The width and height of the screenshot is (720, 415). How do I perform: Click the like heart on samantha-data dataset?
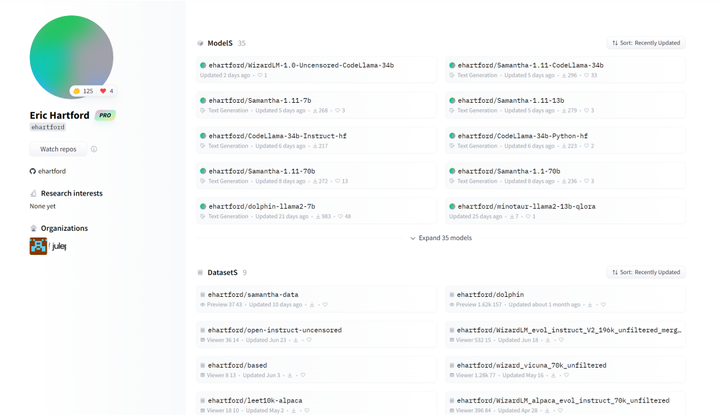coord(325,305)
